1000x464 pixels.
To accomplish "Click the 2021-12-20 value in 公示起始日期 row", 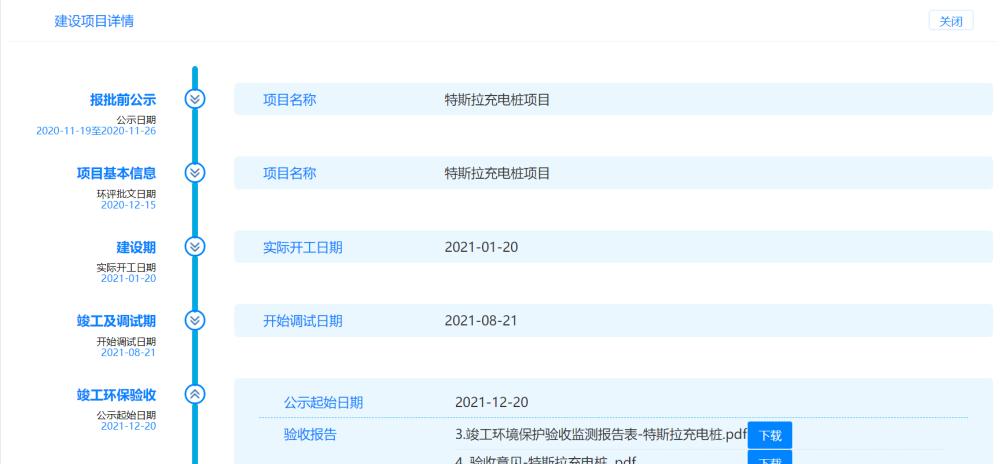I will (492, 402).
